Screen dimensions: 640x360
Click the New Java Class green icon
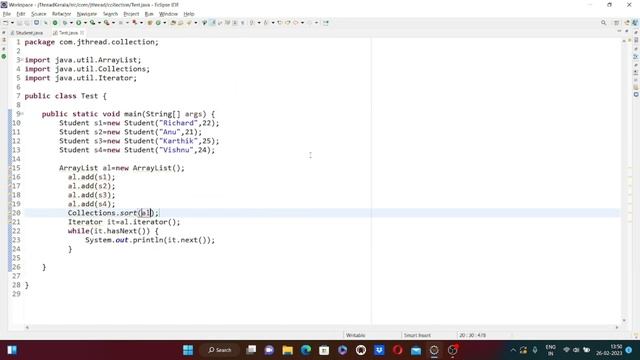point(158,23)
